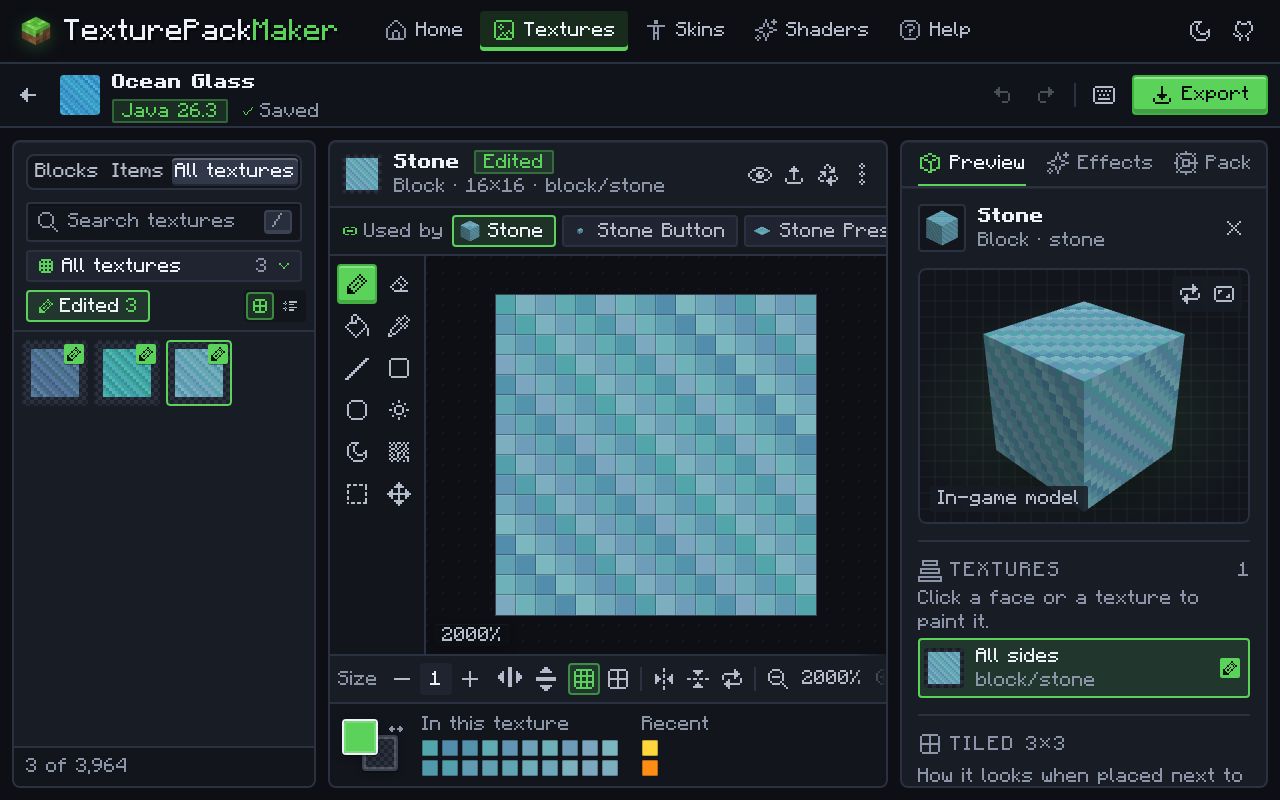Image resolution: width=1280 pixels, height=800 pixels.
Task: Select the Paint bucket fill tool
Action: click(x=357, y=326)
